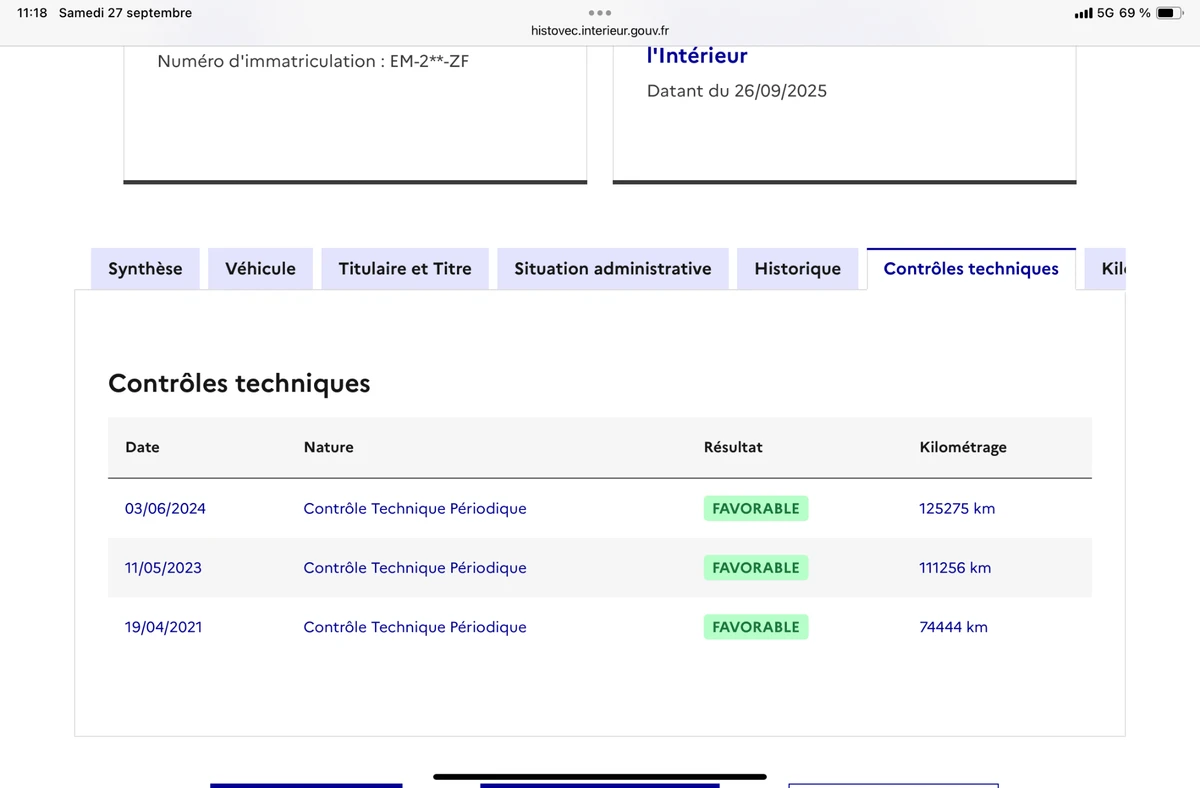Click FAVORABLE badge for 03/06/2024 inspection
Viewport: 1200px width, 788px height.
click(x=755, y=509)
